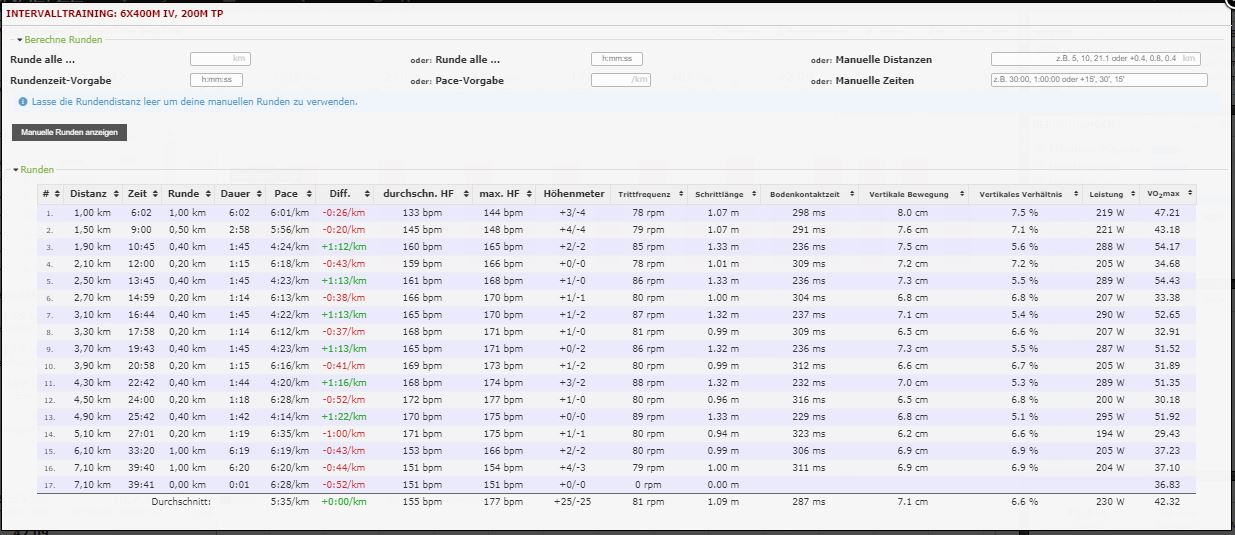Sort by Trittfrequenz using its sort arrows
This screenshot has width=1235, height=535.
682,194
